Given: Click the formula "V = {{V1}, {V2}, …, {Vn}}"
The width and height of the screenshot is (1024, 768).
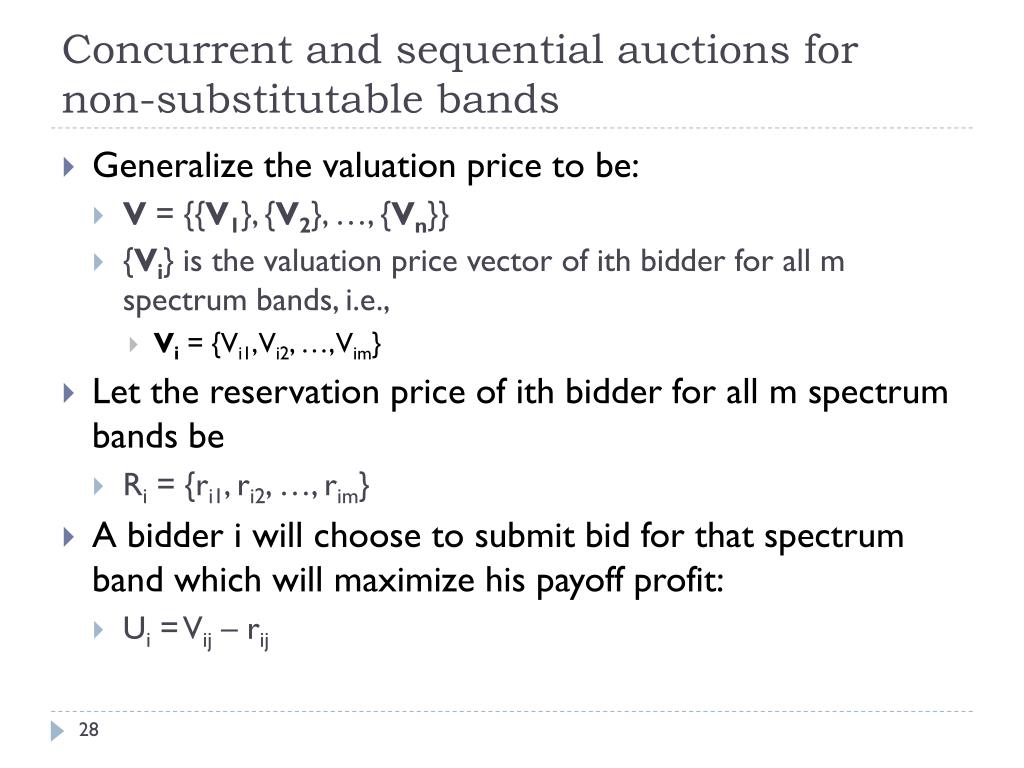Looking at the screenshot, I should tap(286, 215).
